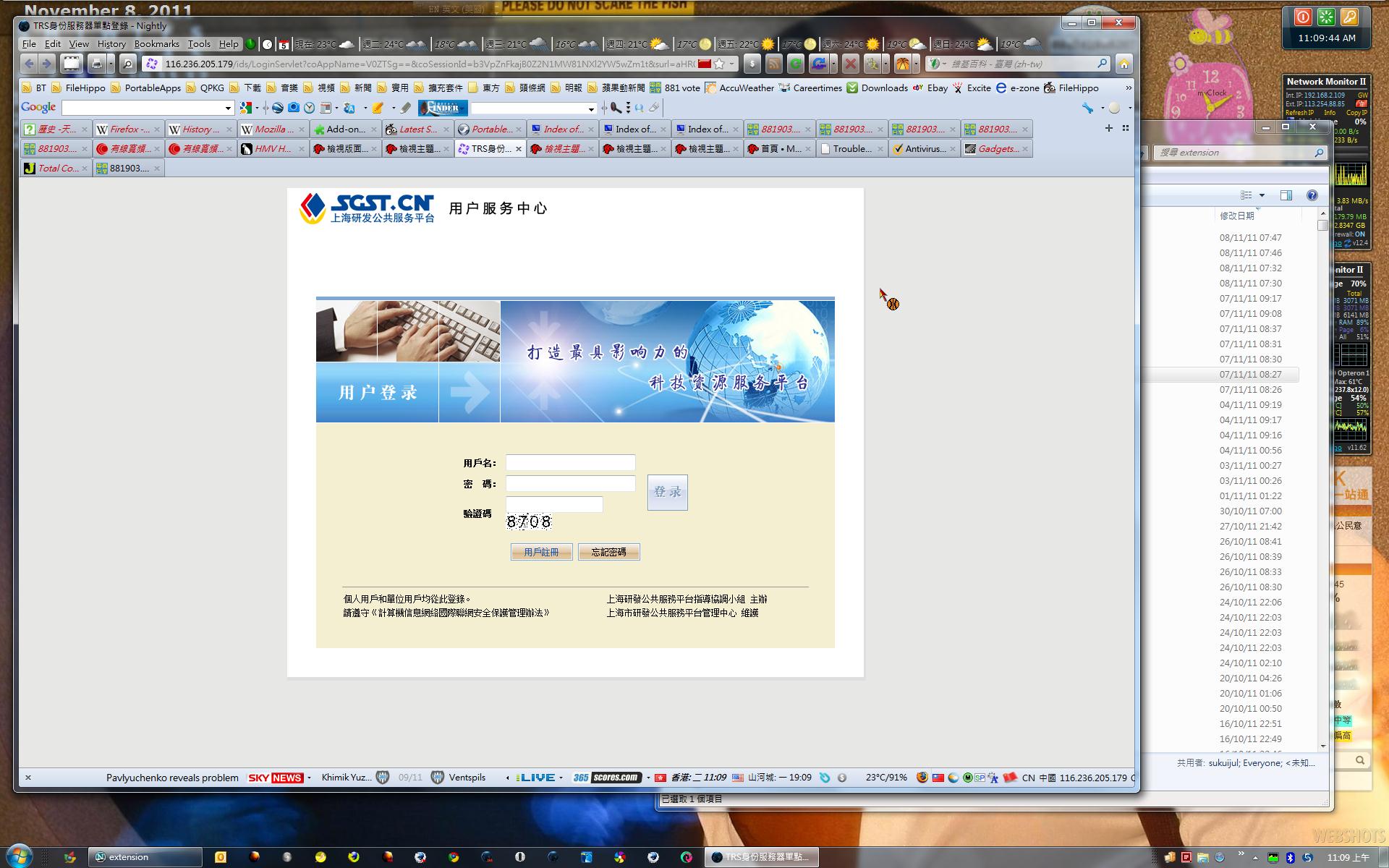
Task: Click the 忘記密碼 forgot password button
Action: (608, 552)
